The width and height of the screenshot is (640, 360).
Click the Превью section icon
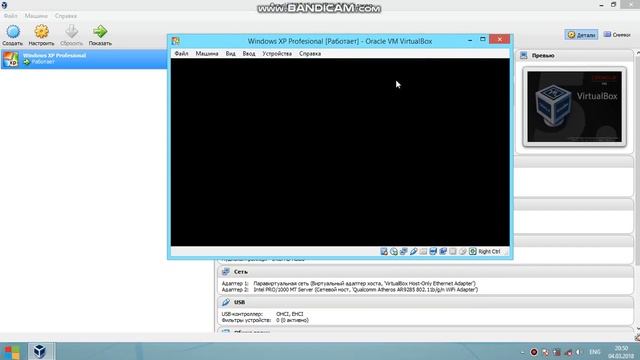click(524, 56)
